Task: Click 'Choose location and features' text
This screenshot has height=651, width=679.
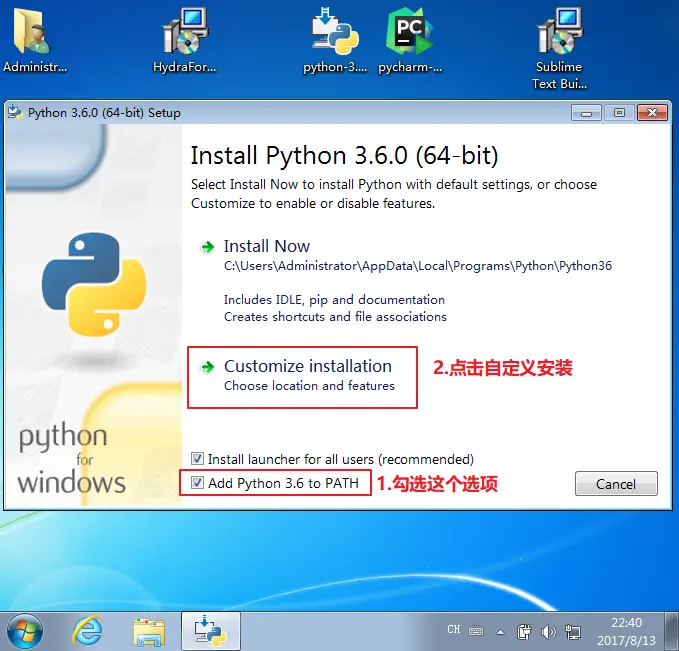Action: tap(309, 385)
